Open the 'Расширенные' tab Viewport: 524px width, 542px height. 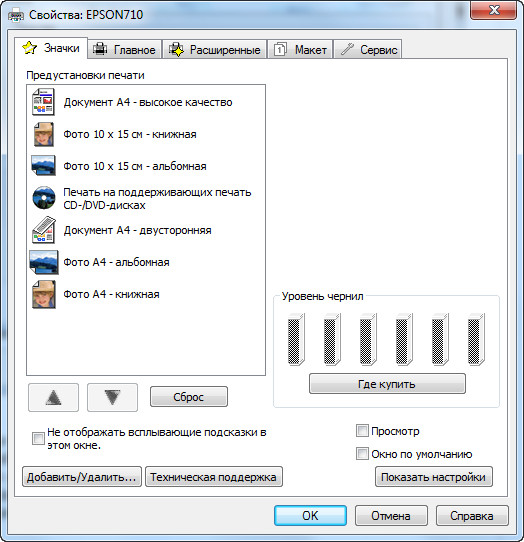coord(215,49)
